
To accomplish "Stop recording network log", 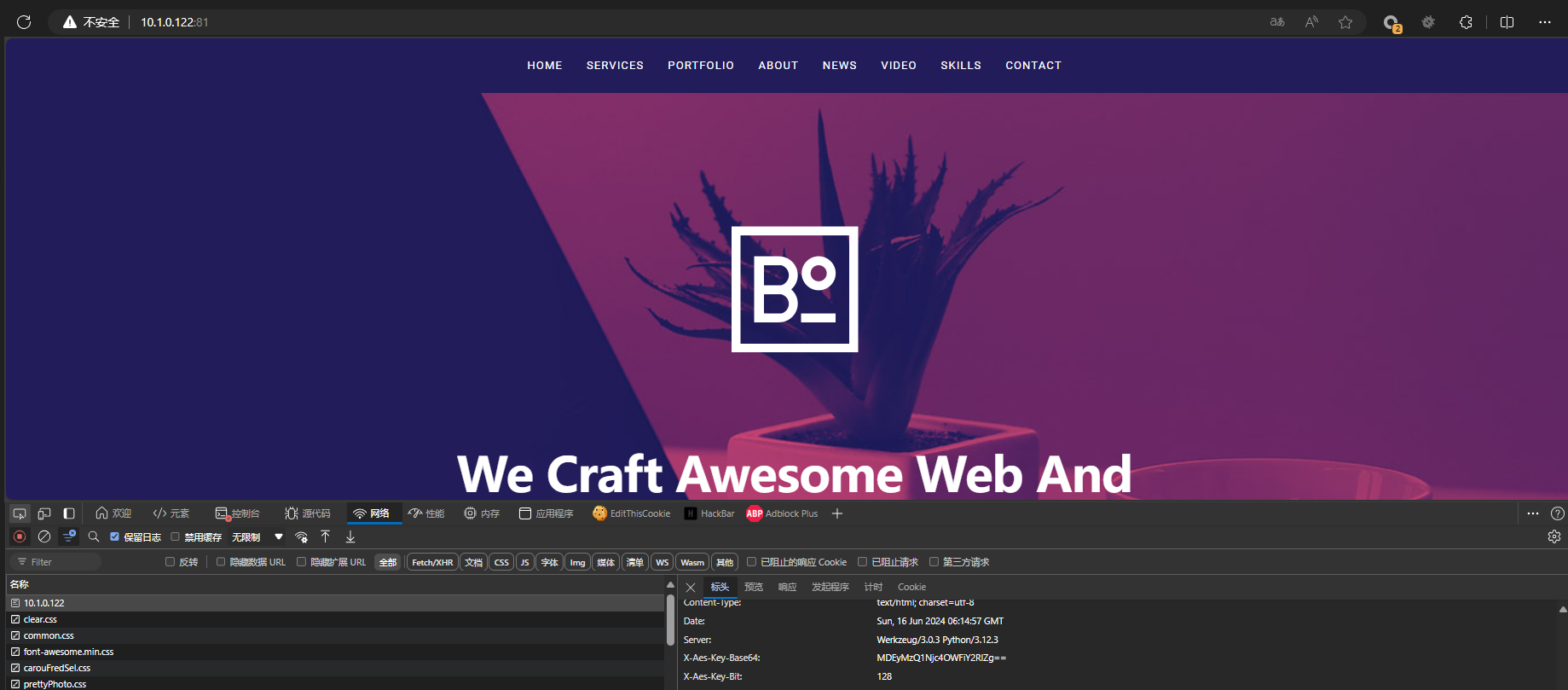I will click(20, 536).
